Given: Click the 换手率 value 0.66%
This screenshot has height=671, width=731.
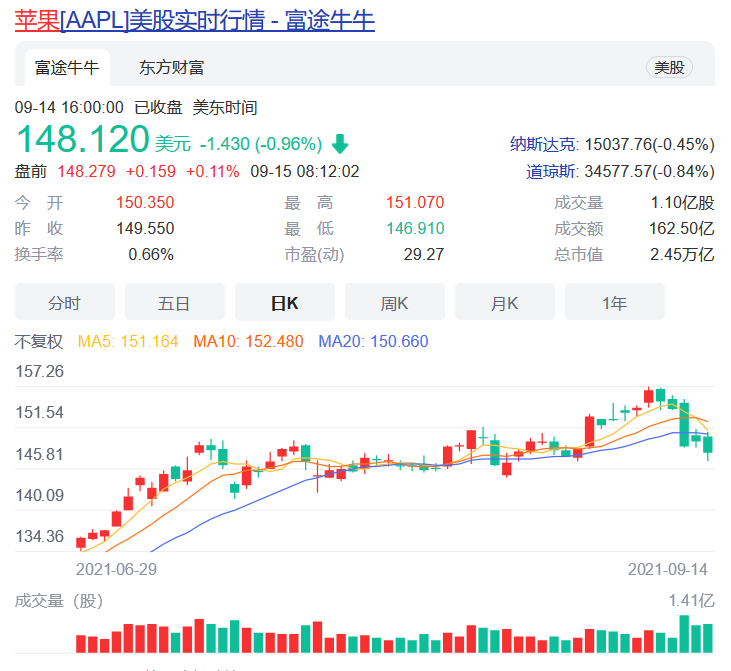Looking at the screenshot, I should (151, 254).
